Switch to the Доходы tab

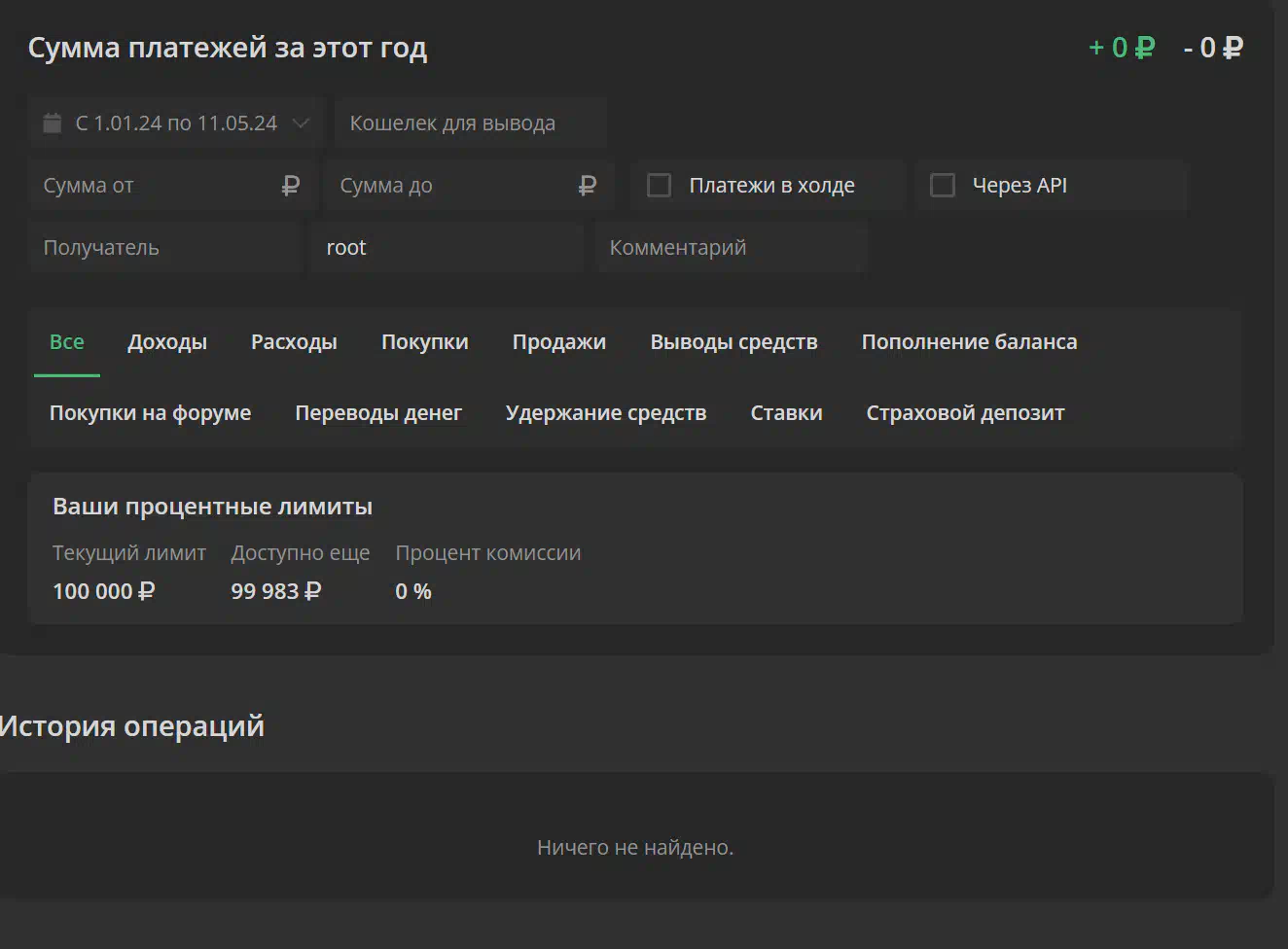click(167, 342)
